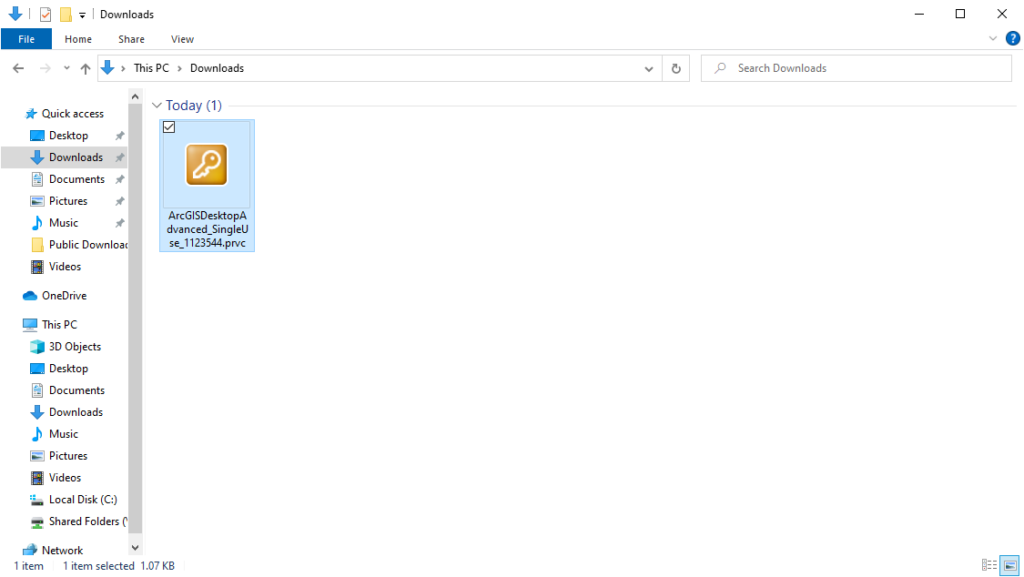This screenshot has width=1024, height=577.
Task: Click the New folder quick access icon
Action: click(x=65, y=14)
